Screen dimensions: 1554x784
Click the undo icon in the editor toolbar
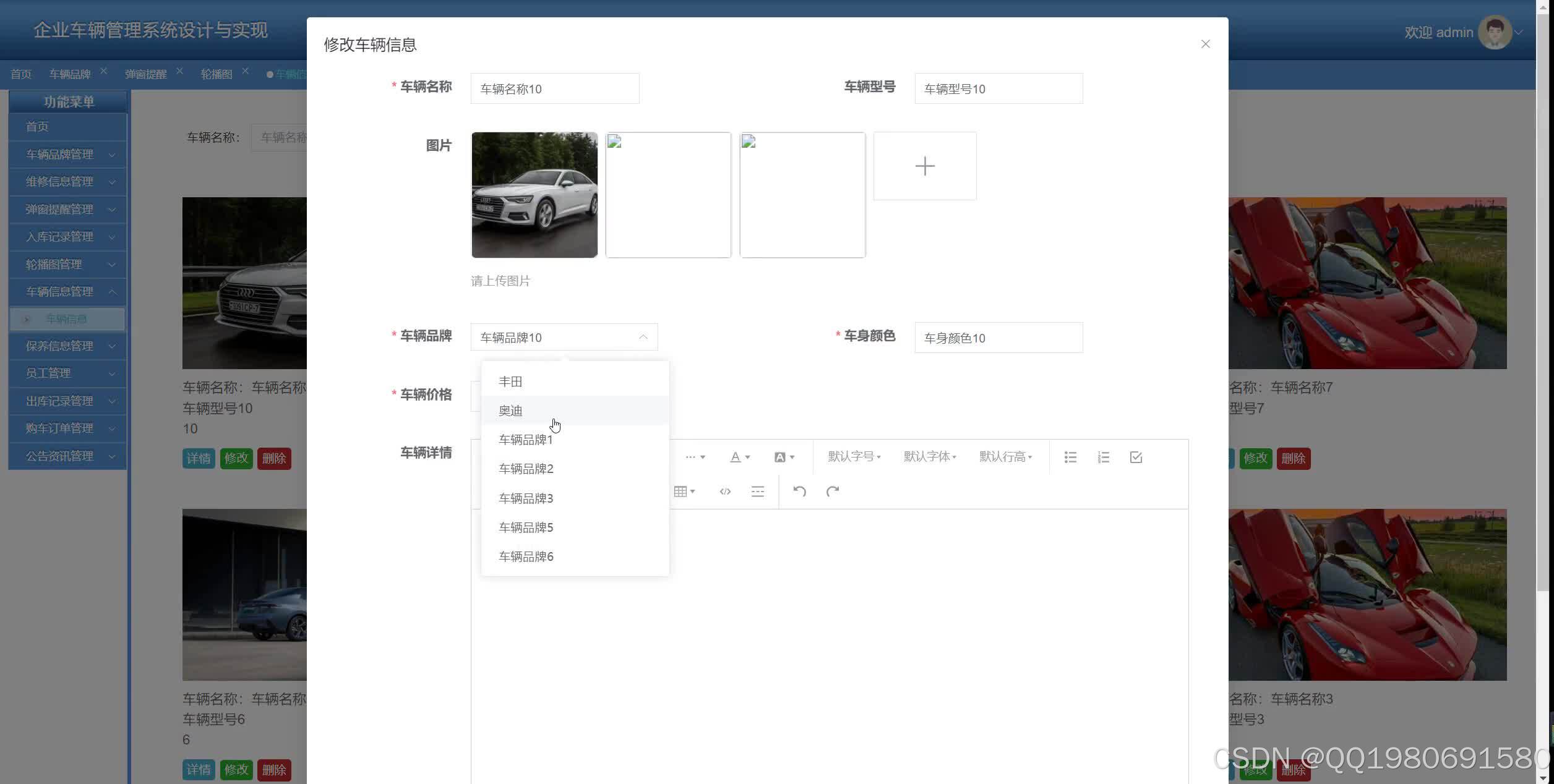[x=799, y=491]
